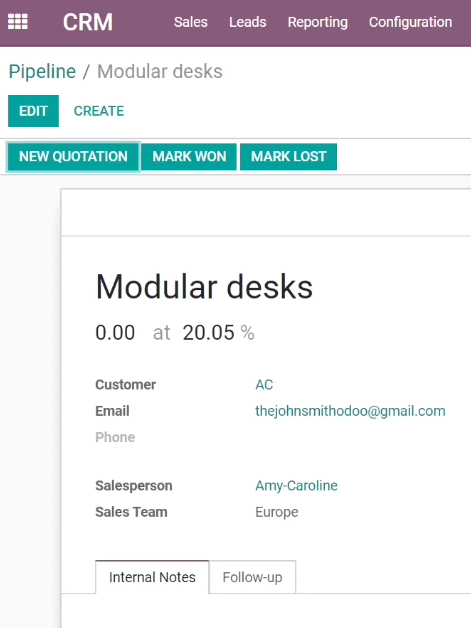The width and height of the screenshot is (471, 628).
Task: Click the 20.05 probability value
Action: point(208,332)
